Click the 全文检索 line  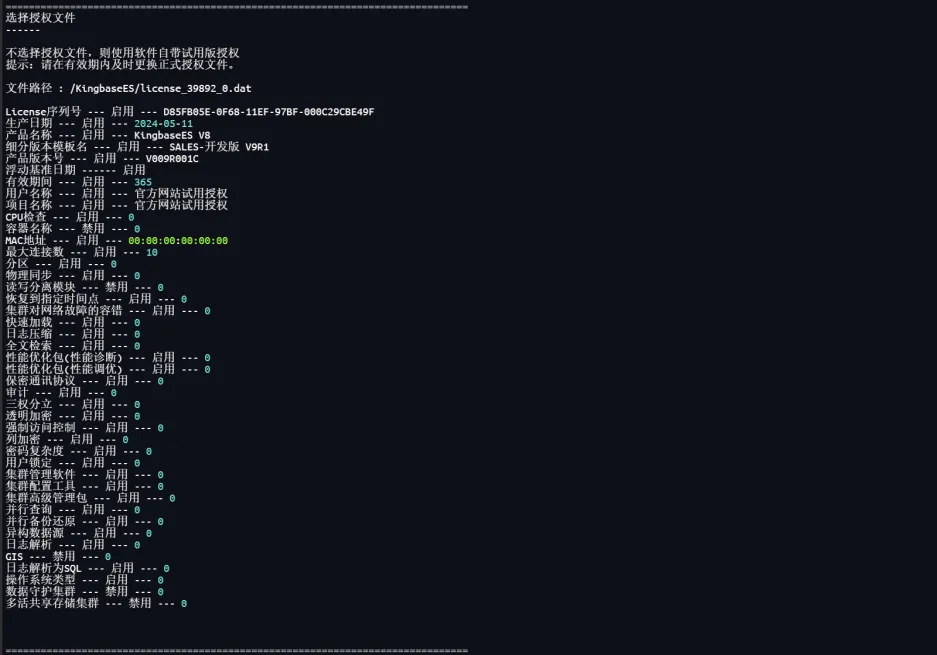pos(73,346)
